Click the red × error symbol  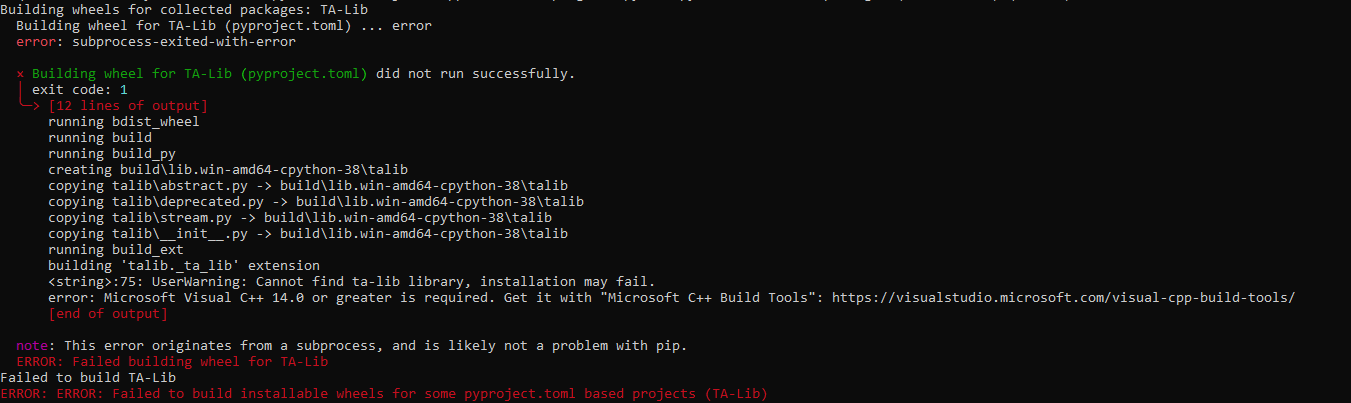point(21,74)
